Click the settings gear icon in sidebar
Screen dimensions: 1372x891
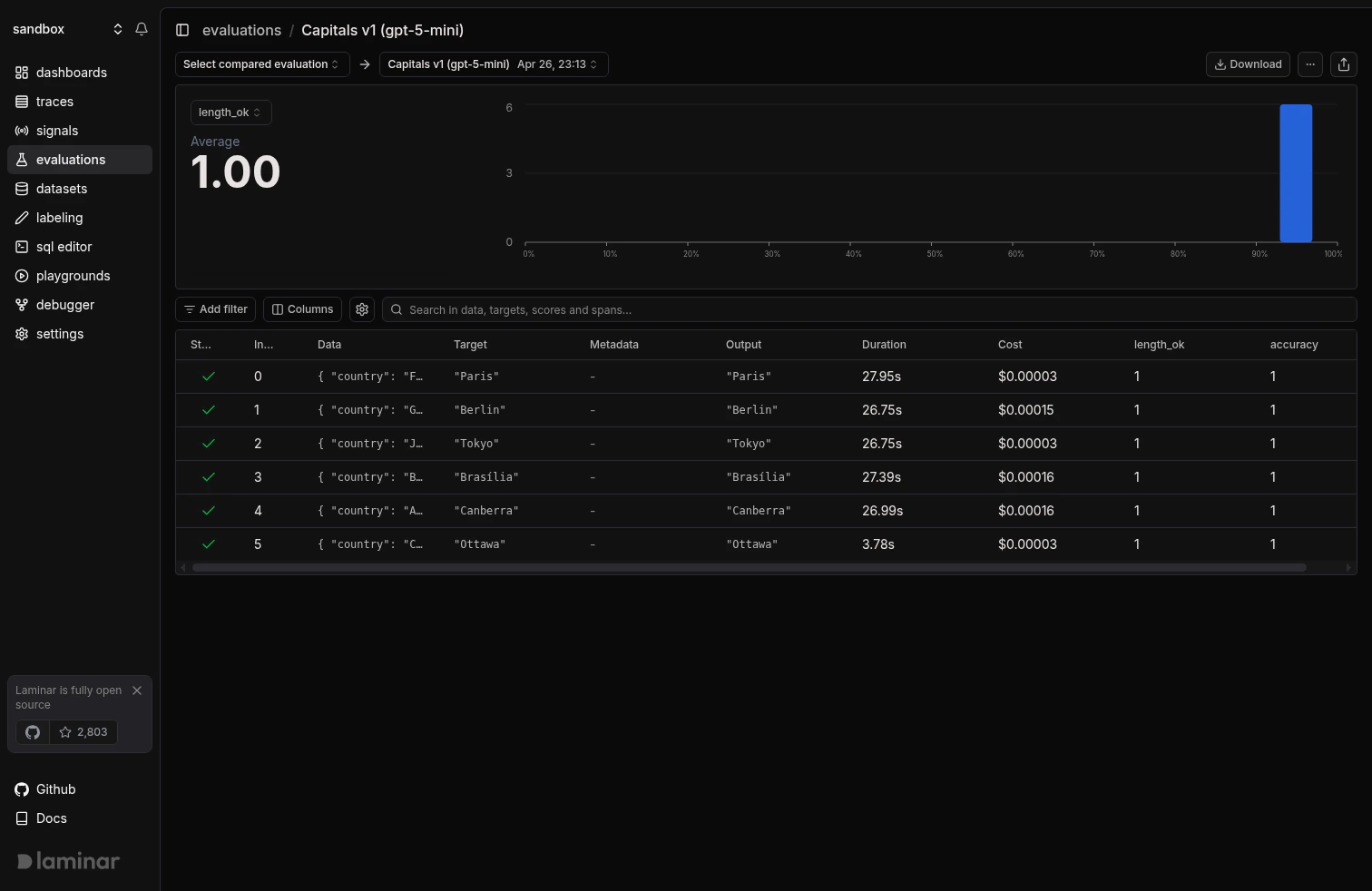(22, 334)
